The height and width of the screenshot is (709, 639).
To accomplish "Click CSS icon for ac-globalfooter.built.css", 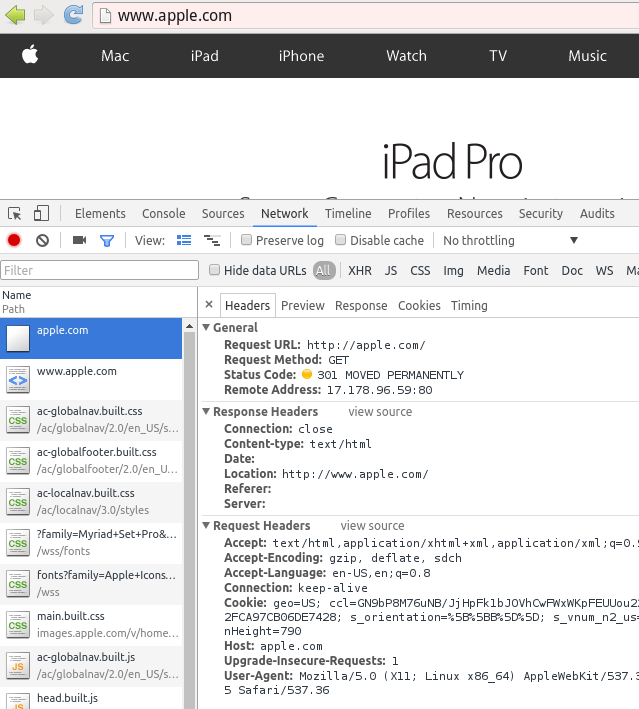I will coord(18,461).
